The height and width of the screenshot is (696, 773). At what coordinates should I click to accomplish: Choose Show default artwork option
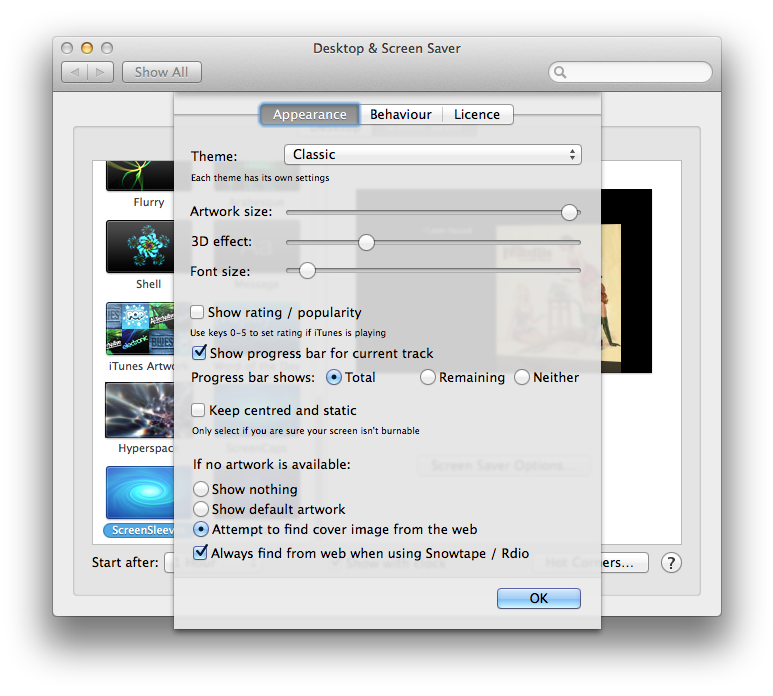[x=201, y=509]
